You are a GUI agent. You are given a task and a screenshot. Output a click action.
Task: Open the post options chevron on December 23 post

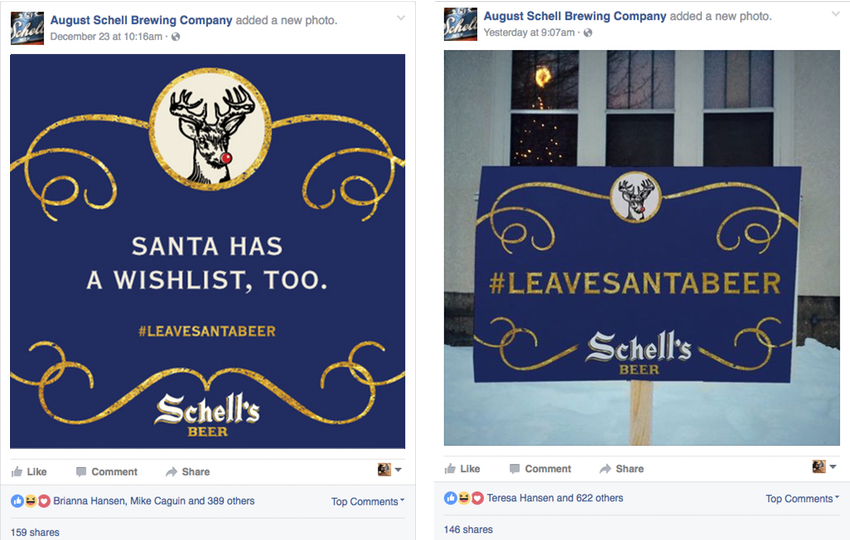pos(401,18)
